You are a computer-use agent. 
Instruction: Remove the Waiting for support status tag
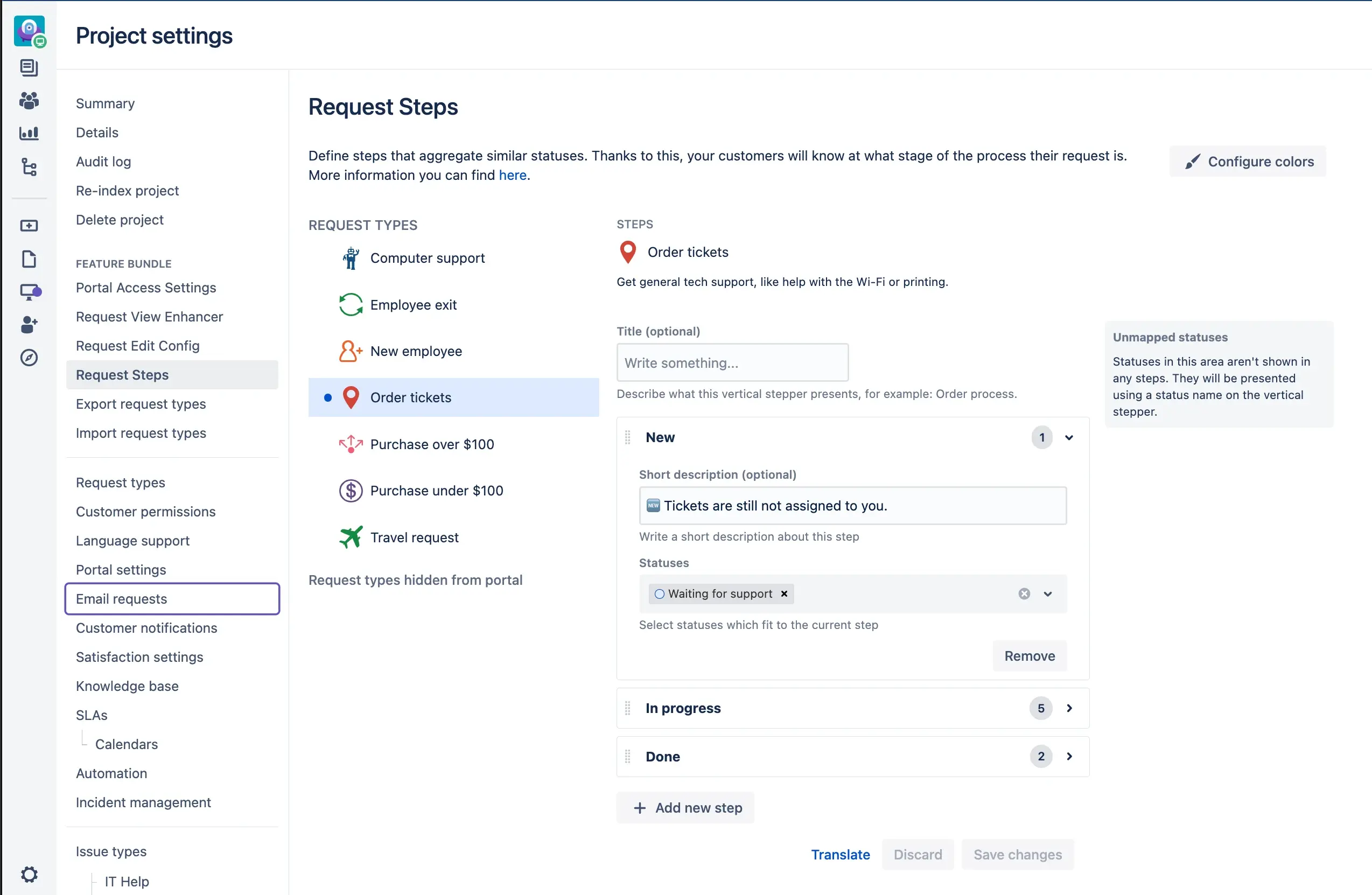[x=784, y=593]
